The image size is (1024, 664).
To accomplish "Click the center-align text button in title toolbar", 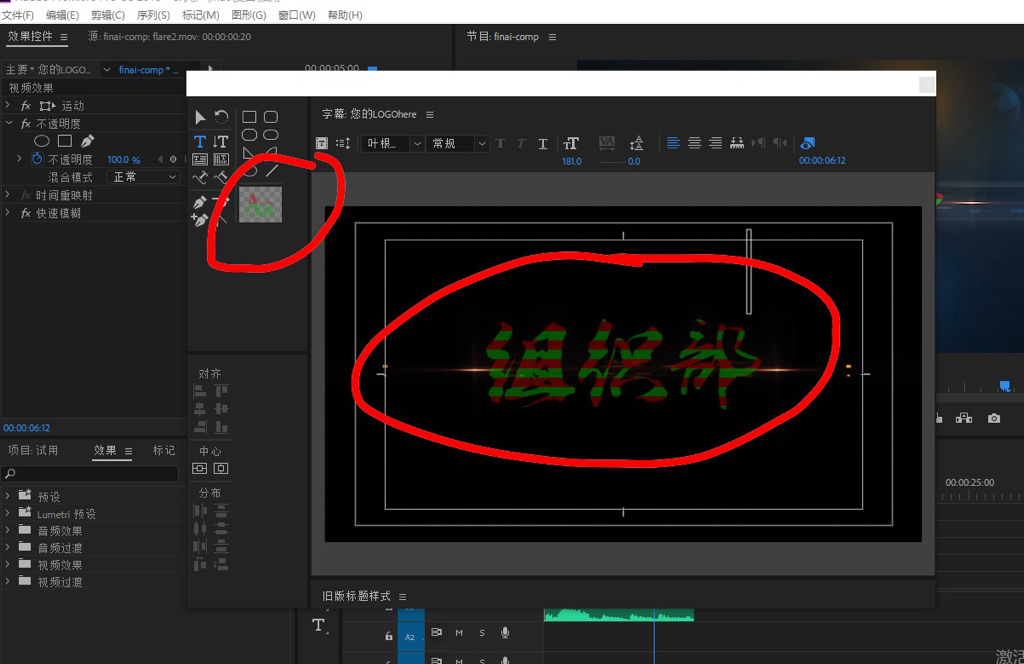I will coord(694,142).
